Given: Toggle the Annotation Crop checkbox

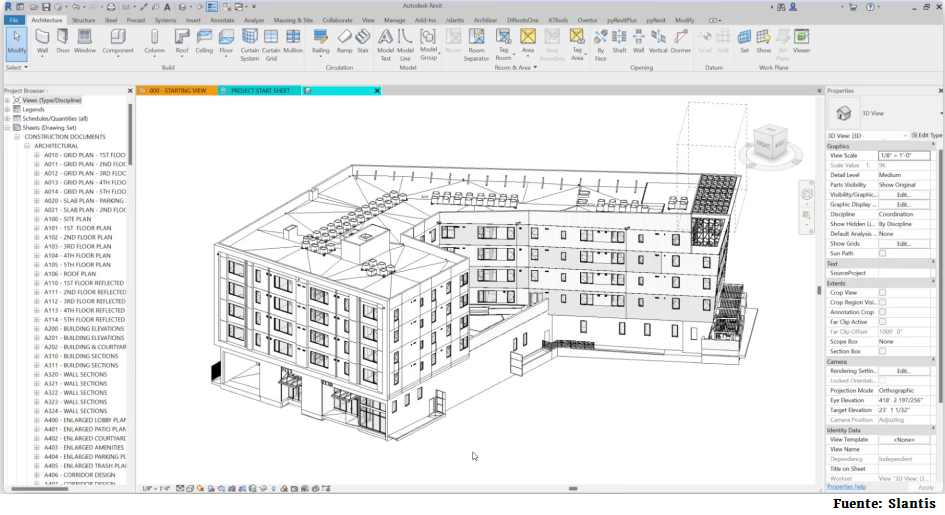Looking at the screenshot, I should tap(882, 312).
